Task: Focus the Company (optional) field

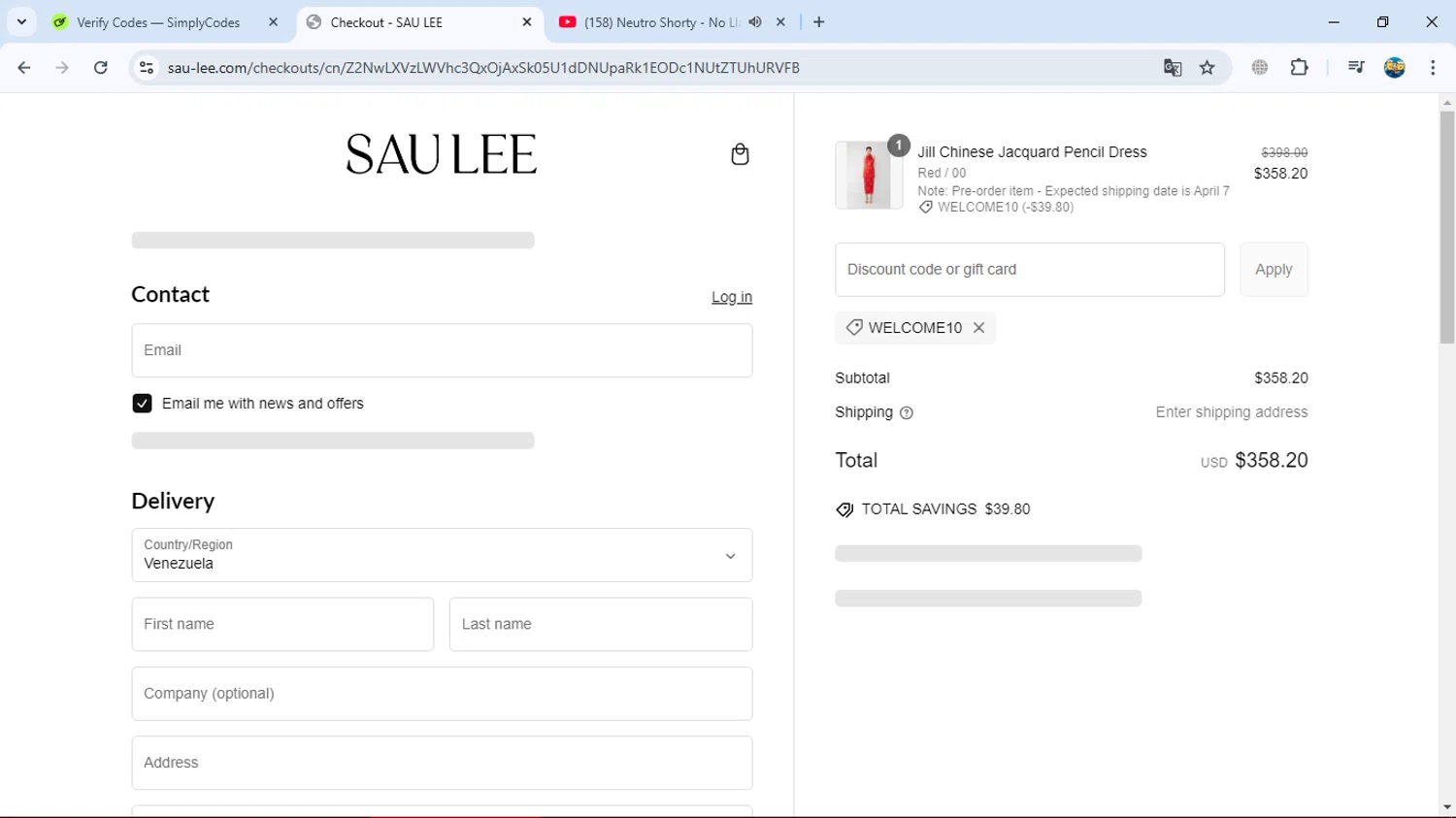Action: tap(442, 694)
